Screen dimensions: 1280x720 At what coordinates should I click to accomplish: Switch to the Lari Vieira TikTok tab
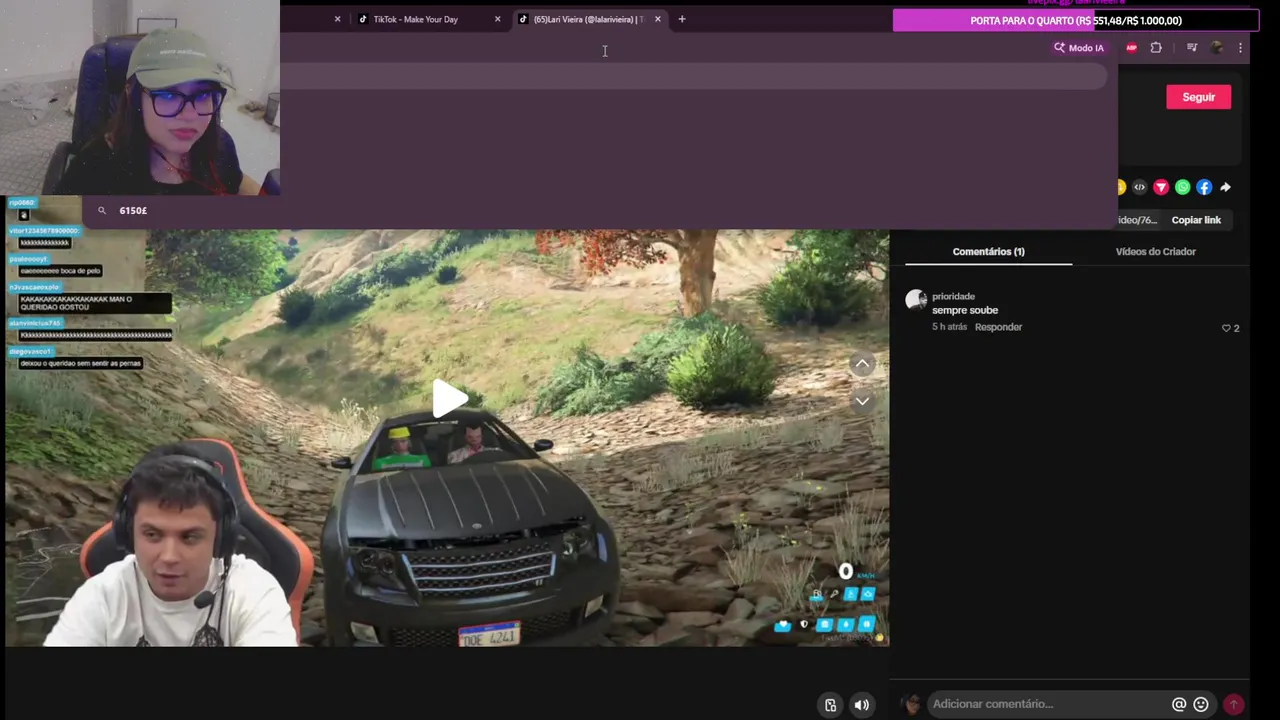(x=590, y=19)
